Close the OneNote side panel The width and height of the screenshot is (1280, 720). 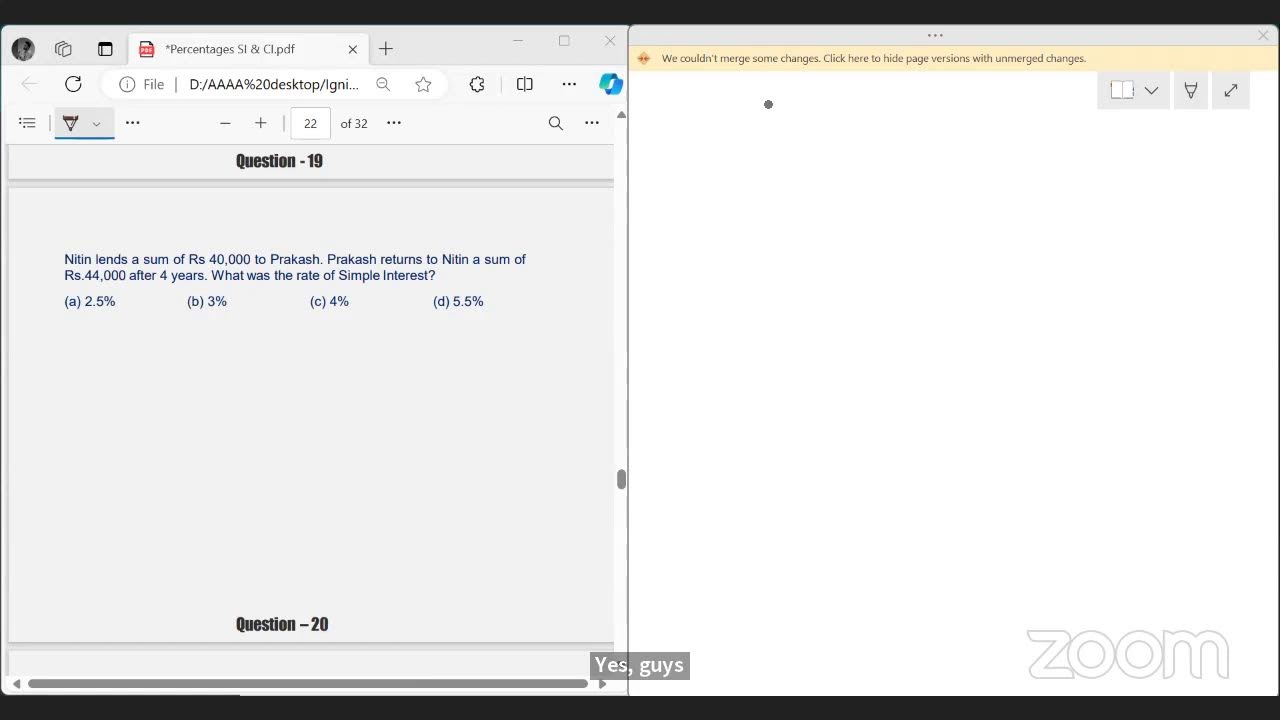point(1263,35)
